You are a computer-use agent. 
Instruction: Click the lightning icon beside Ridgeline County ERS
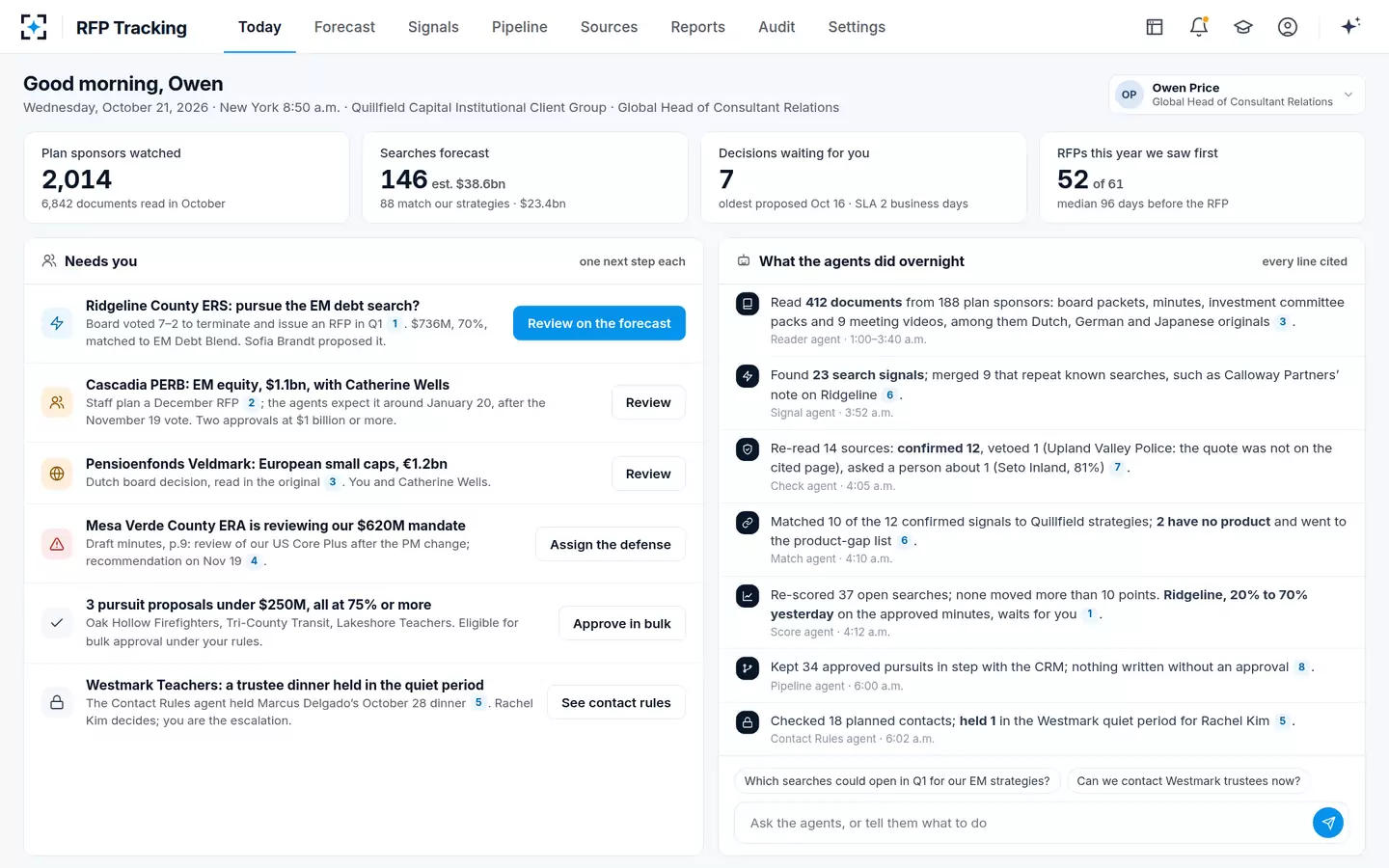(57, 323)
